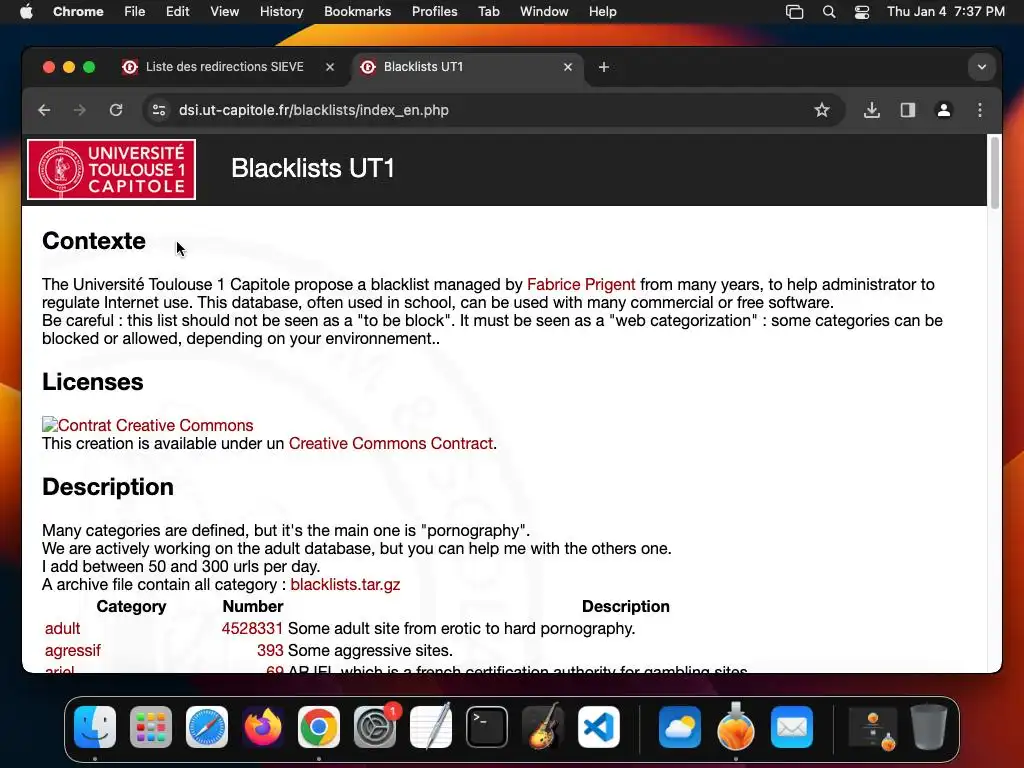Open the Tab menu
Viewport: 1024px width, 768px height.
click(x=488, y=12)
